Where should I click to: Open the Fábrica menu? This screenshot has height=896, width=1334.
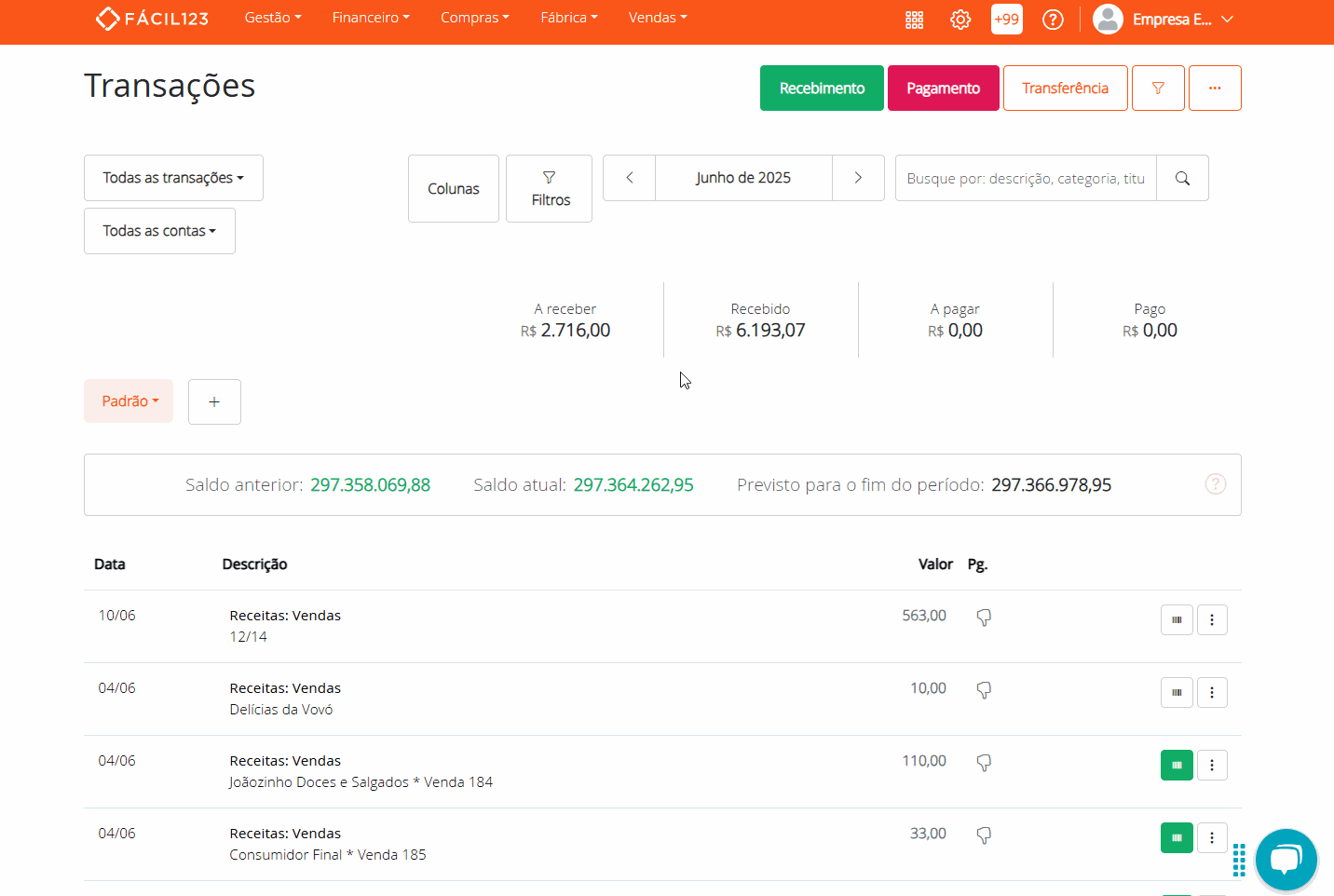569,18
